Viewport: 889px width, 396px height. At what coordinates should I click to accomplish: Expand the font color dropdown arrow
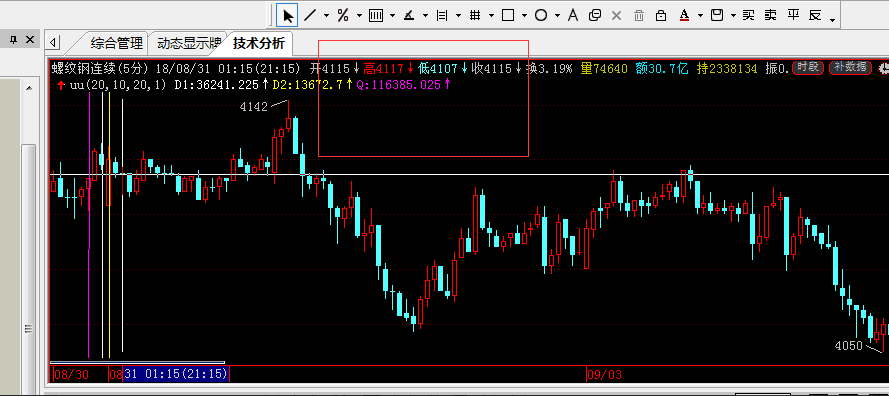pyautogui.click(x=701, y=16)
